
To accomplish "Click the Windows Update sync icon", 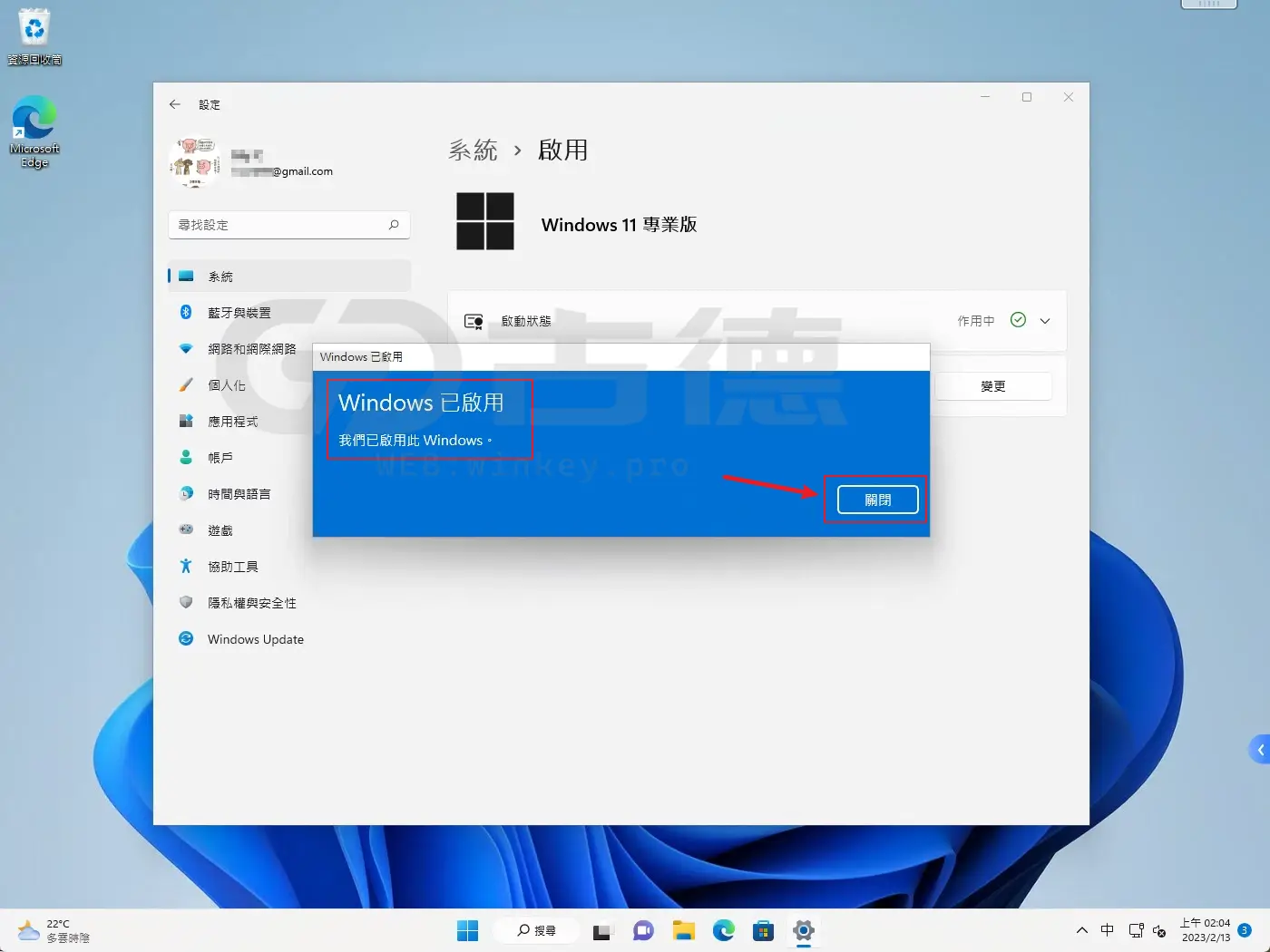I will pos(186,638).
